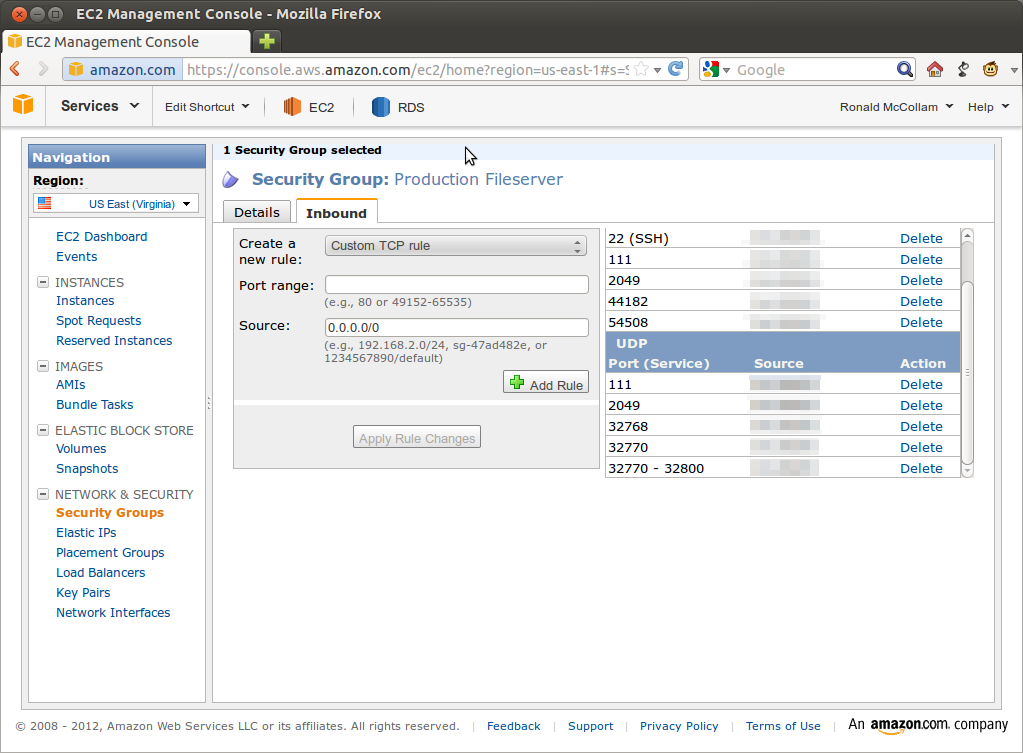This screenshot has width=1023, height=753.
Task: Open the Custom TCP rule type dropdown
Action: tap(455, 245)
